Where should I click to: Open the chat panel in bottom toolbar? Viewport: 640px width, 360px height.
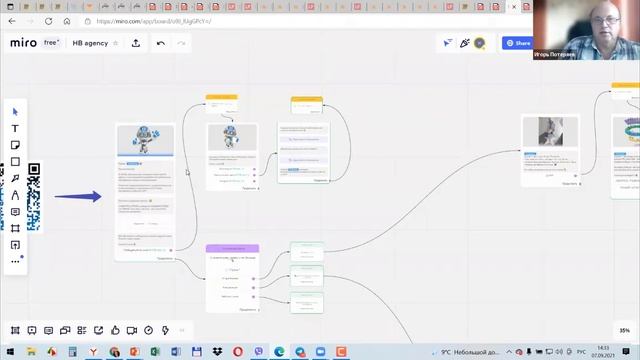(49, 331)
